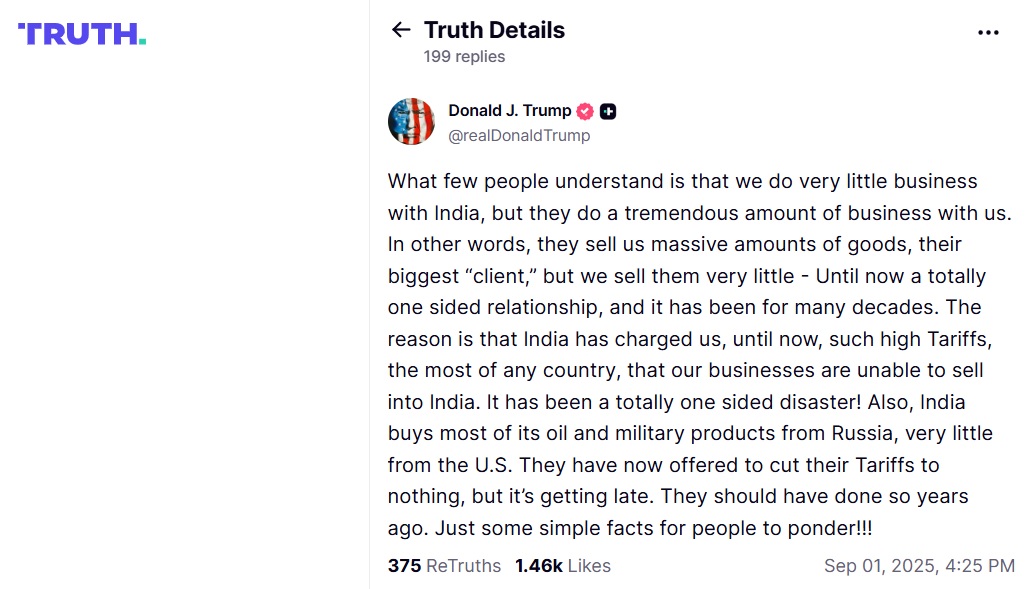The image size is (1029, 589).
Task: Show the 1.46k Likes list
Action: point(563,566)
